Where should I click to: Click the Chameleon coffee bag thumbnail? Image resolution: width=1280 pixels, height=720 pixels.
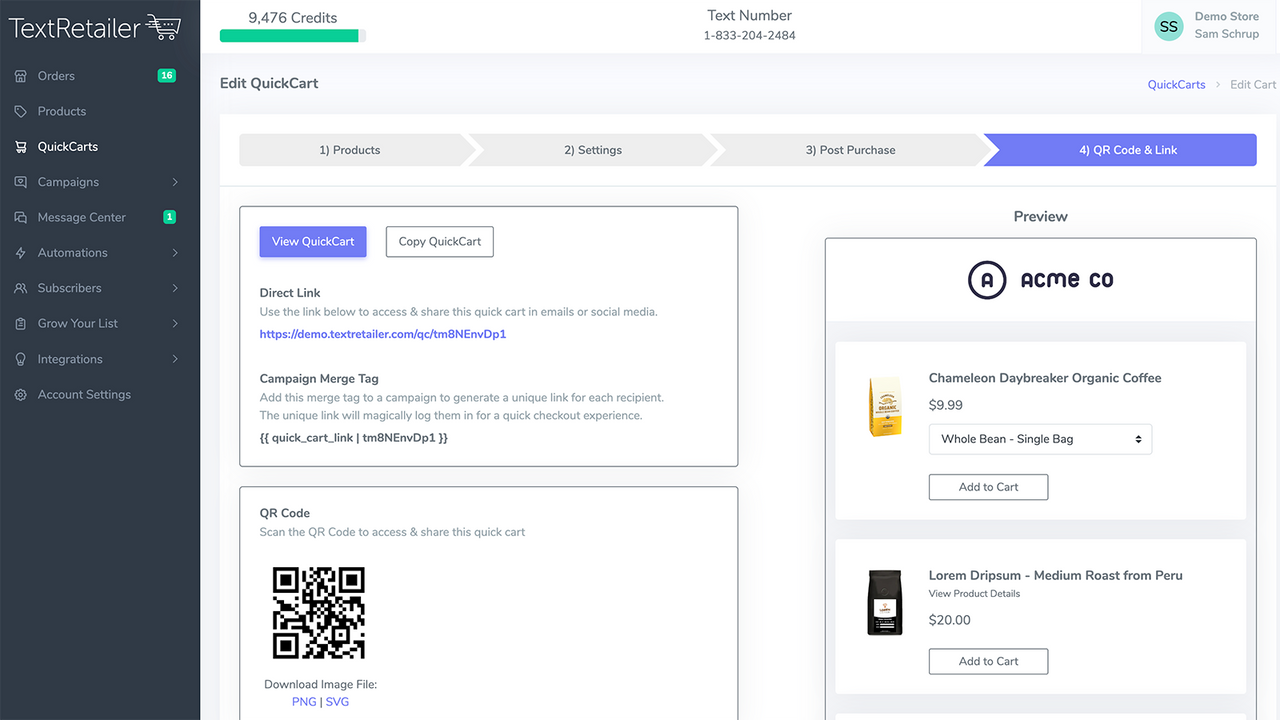click(885, 407)
